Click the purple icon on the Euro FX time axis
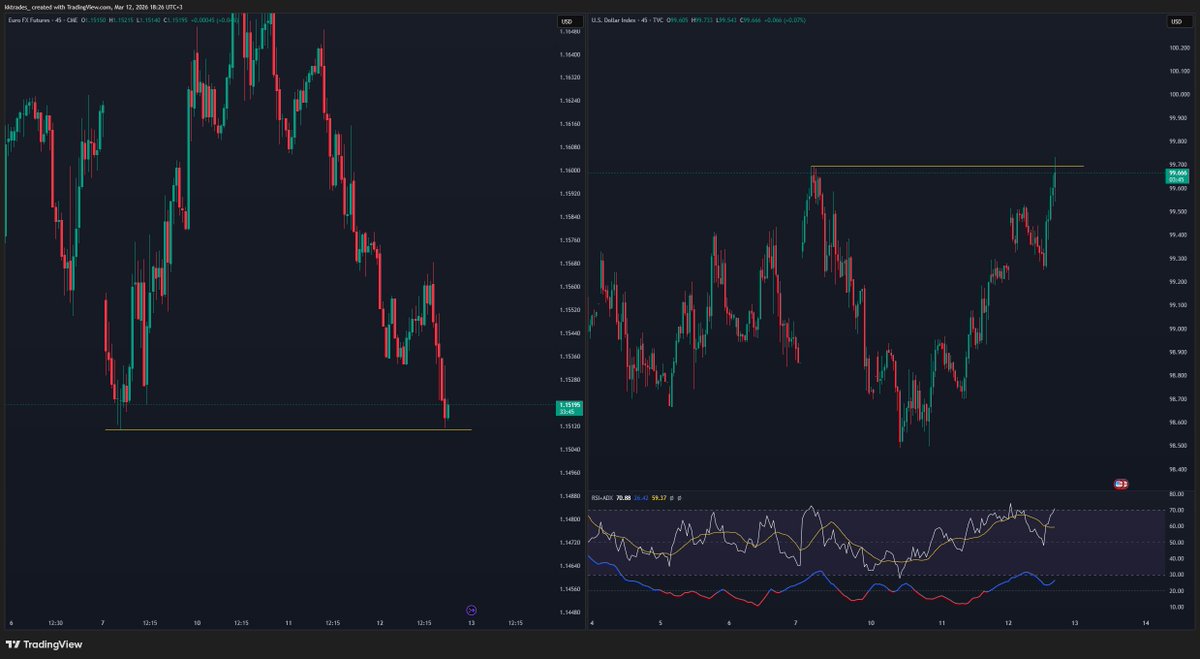 pos(472,610)
